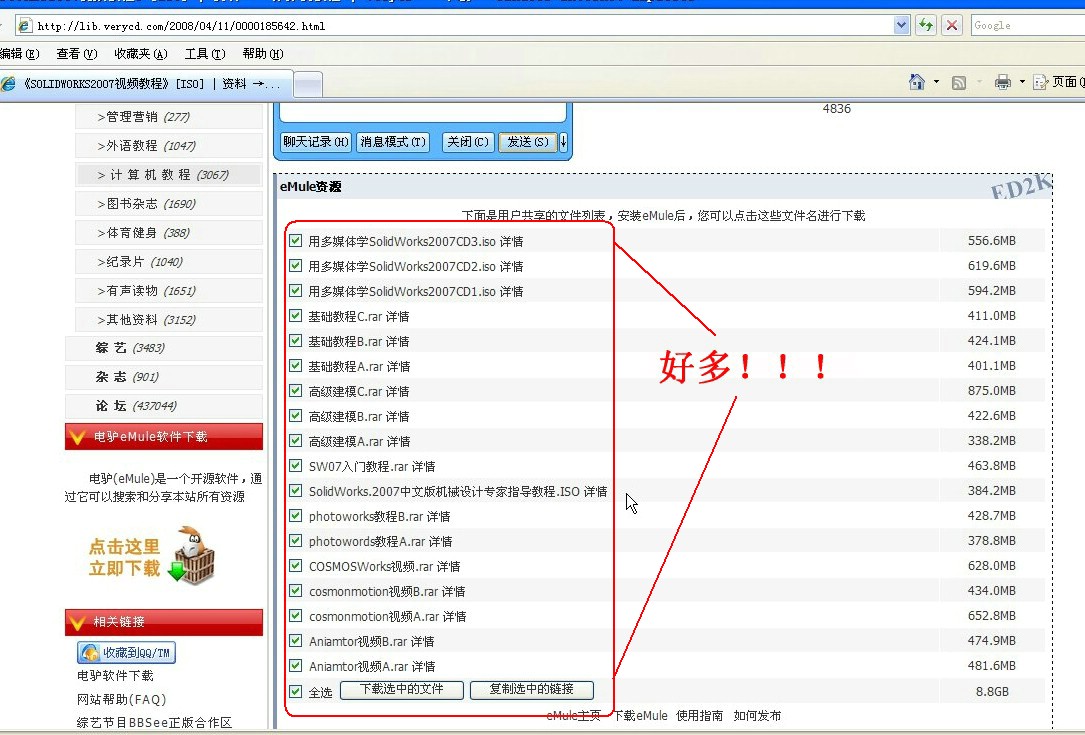Click the stop loading X icon
1085x735 pixels.
(952, 26)
